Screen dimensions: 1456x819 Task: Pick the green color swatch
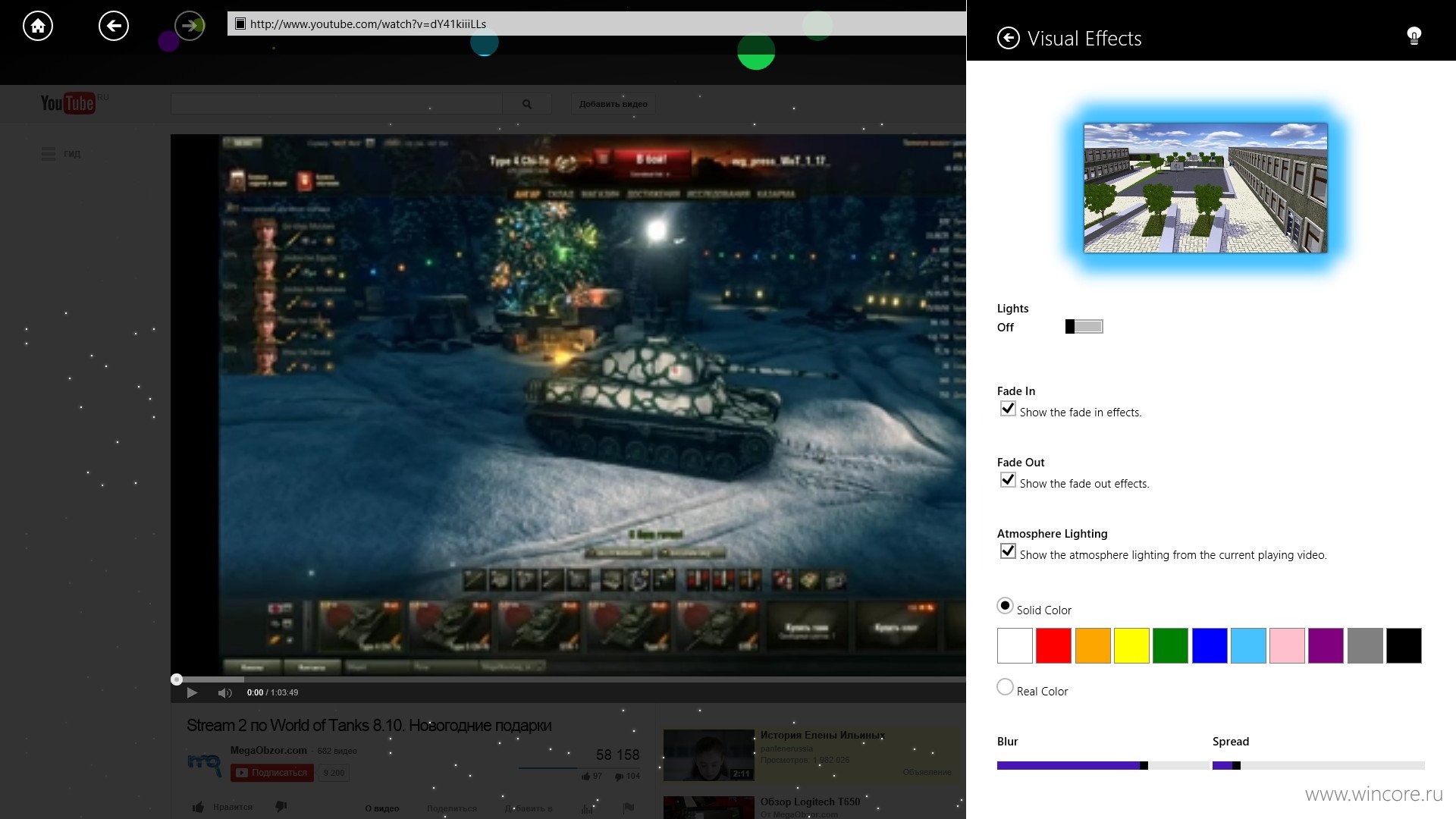1170,646
